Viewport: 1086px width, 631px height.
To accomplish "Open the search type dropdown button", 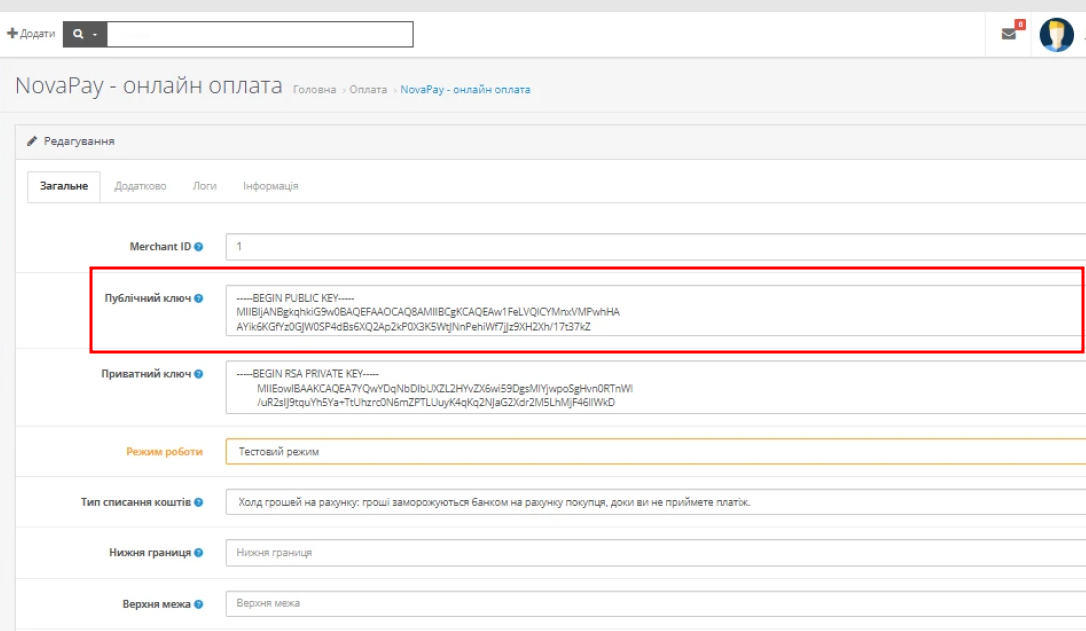I will [x=85, y=34].
